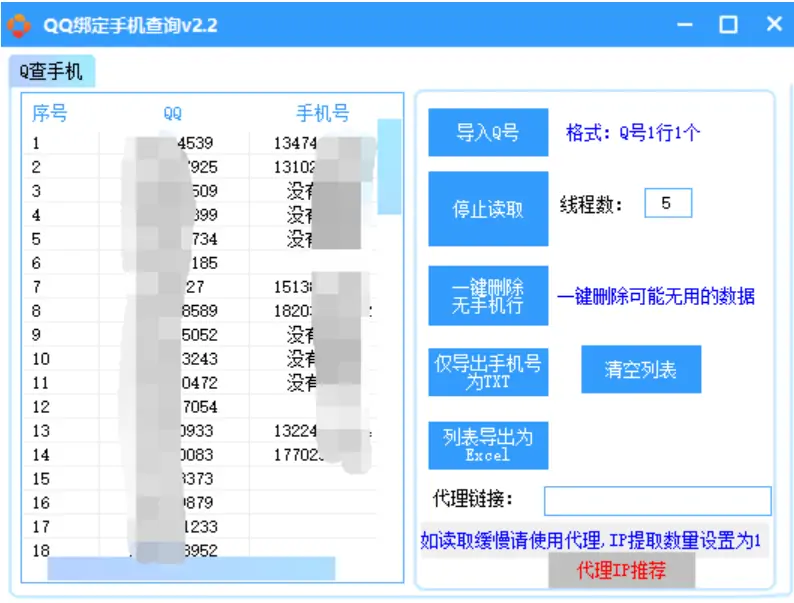This screenshot has height=603, width=794.
Task: Click the horizontal scrollbar thumb under list
Action: pos(191,568)
